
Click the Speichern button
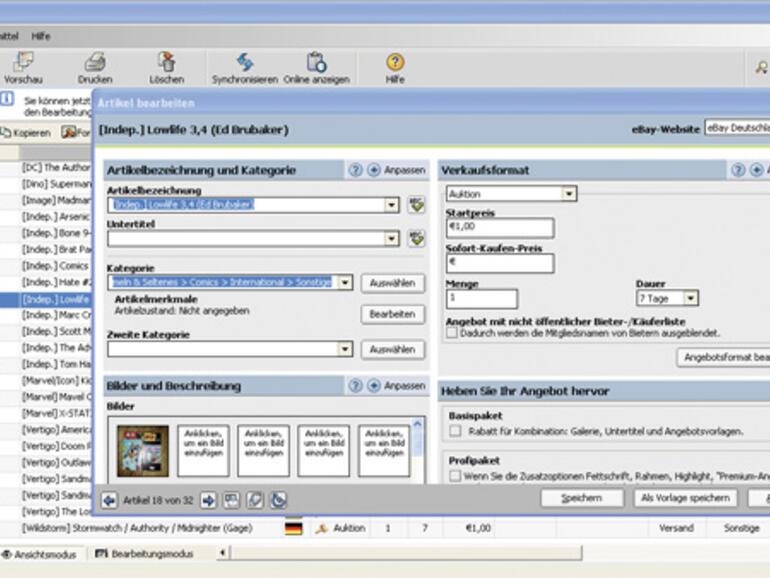pyautogui.click(x=582, y=498)
